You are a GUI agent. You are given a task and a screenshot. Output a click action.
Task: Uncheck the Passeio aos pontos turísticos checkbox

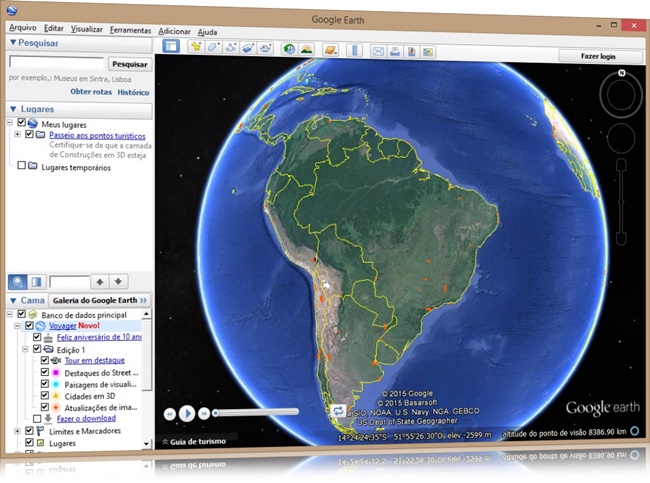click(29, 134)
